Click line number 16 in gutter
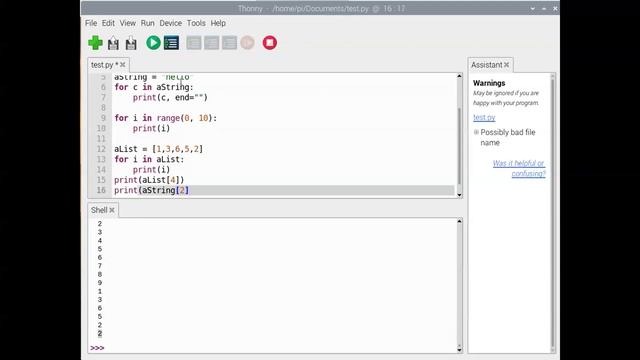Screen dimensions: 640x360 (x=101, y=190)
